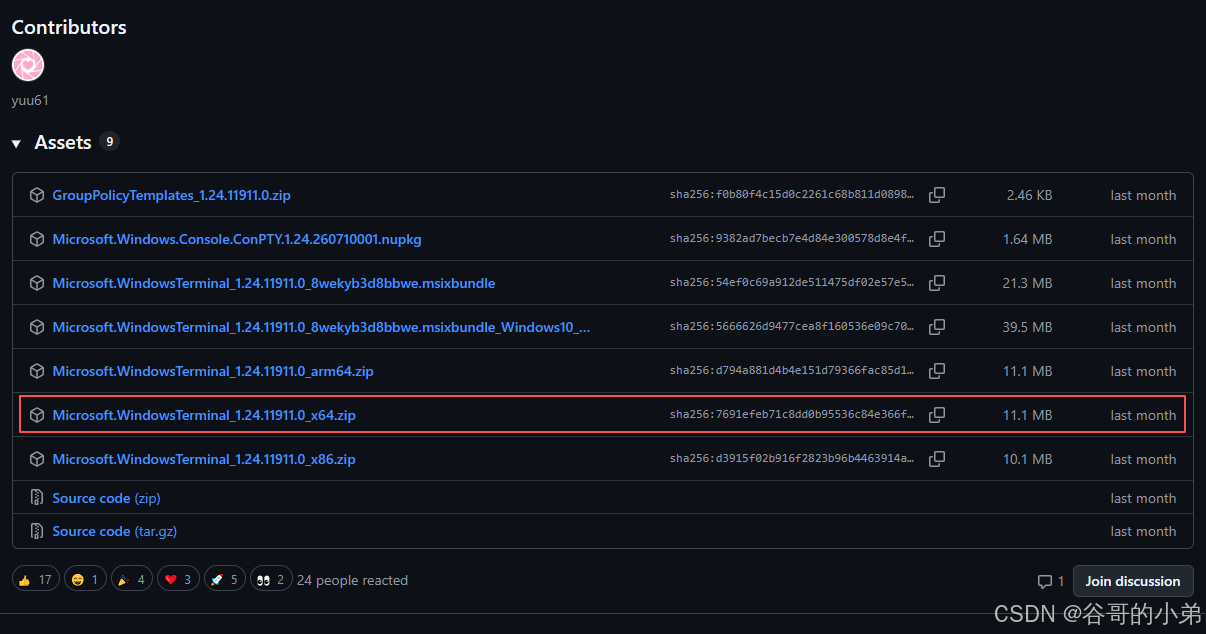Click the sha256:d3915f02b916f2823b96b4463914a hash text
Viewport: 1206px width, 634px height.
pyautogui.click(x=792, y=459)
